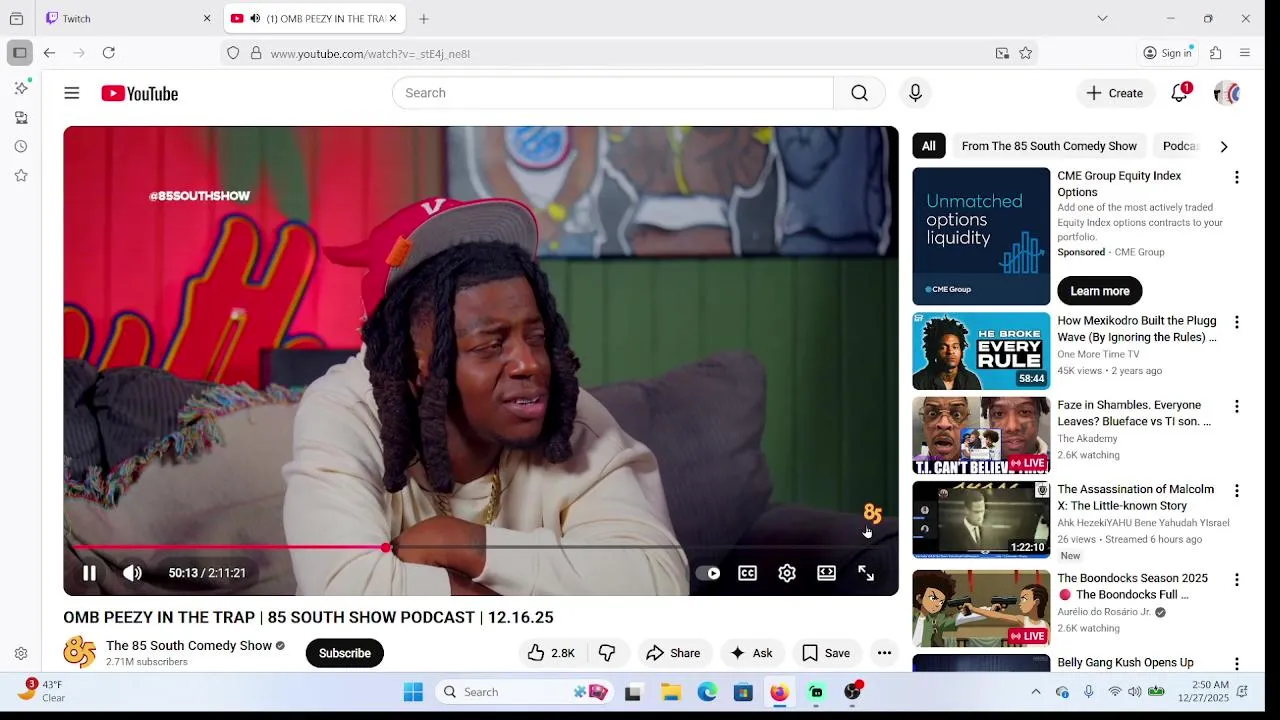Click the progress bar scrubber dot
Viewport: 1280px width, 720px height.
386,547
